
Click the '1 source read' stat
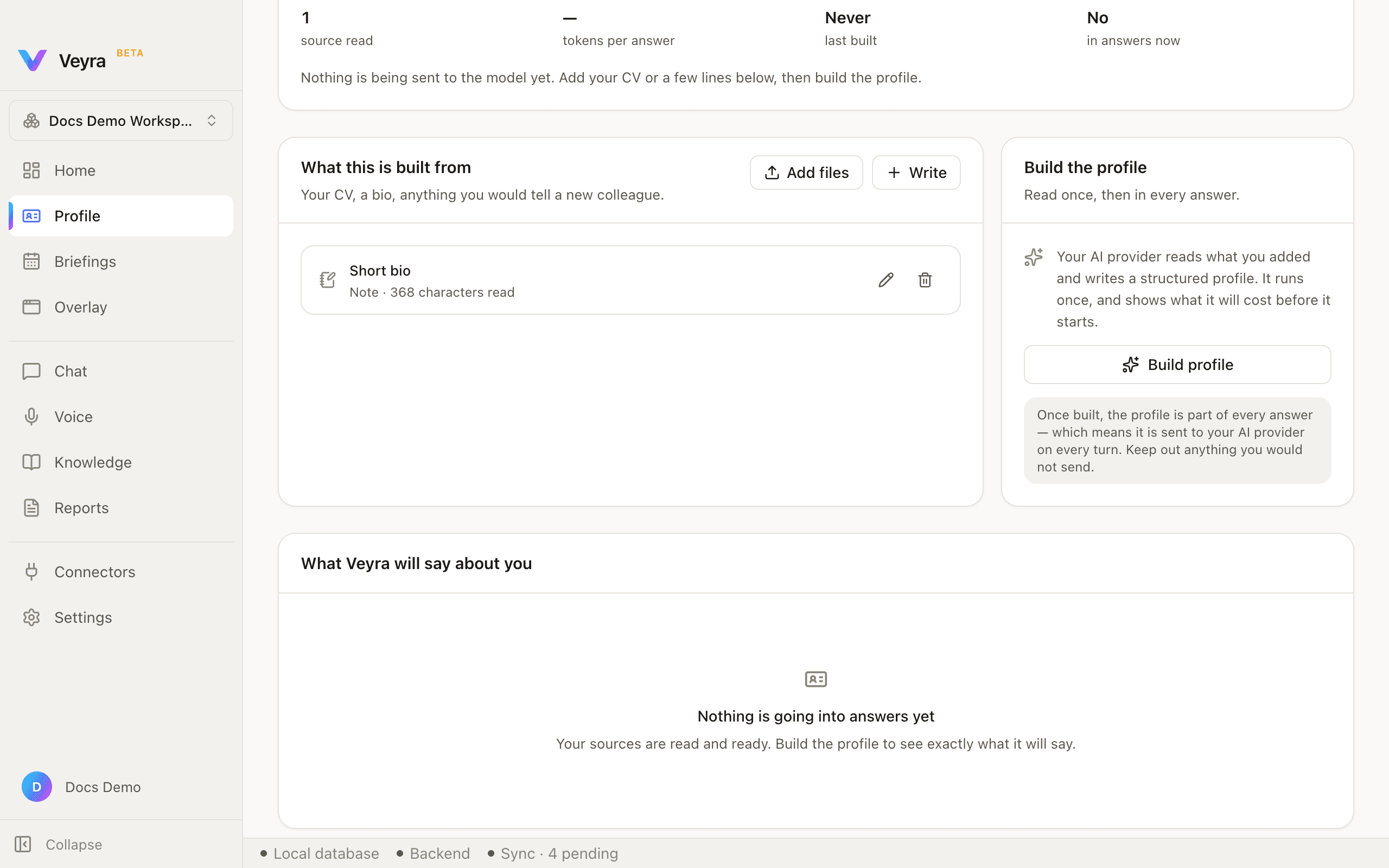tap(337, 29)
